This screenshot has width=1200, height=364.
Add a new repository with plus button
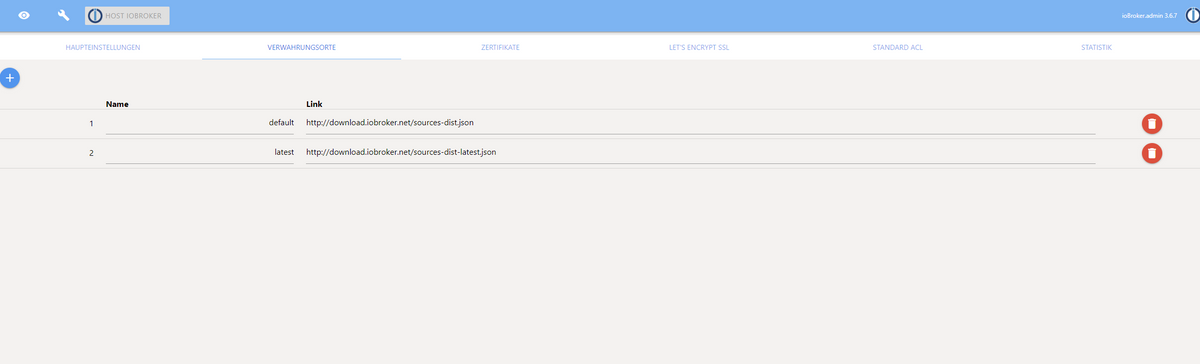[10, 77]
